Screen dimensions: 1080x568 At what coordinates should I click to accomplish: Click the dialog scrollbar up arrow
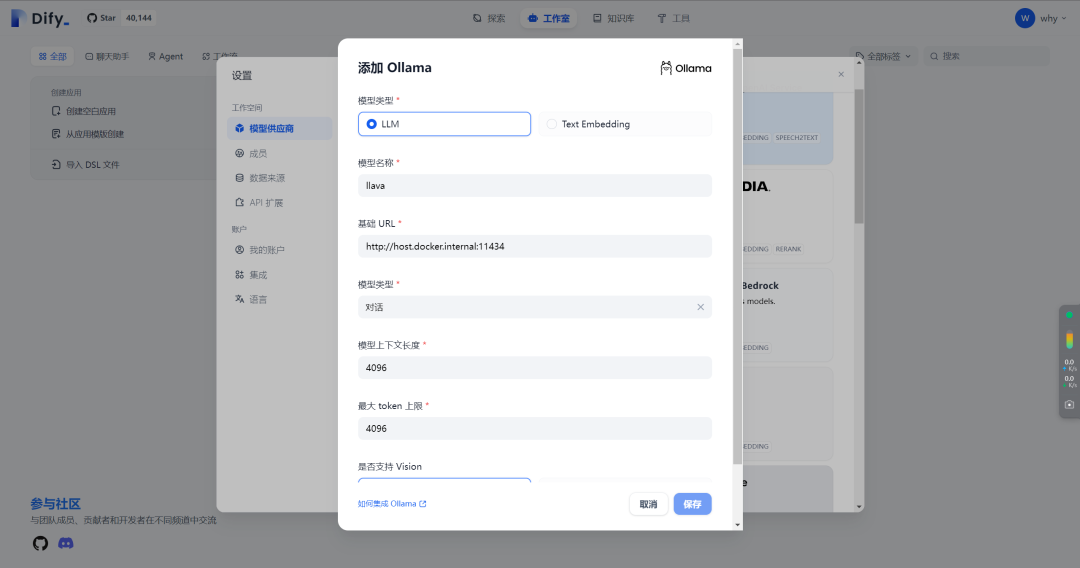(738, 44)
